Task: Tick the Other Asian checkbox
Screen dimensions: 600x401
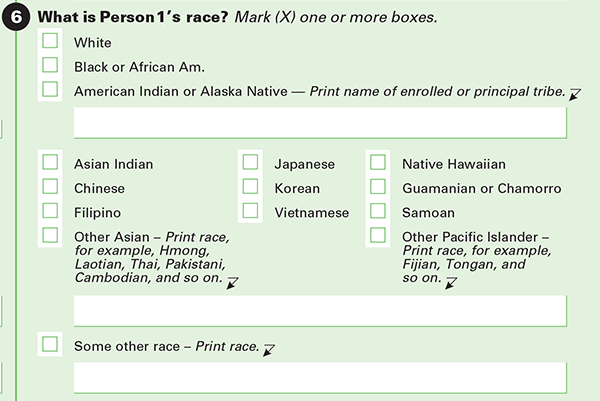Action: [x=50, y=236]
